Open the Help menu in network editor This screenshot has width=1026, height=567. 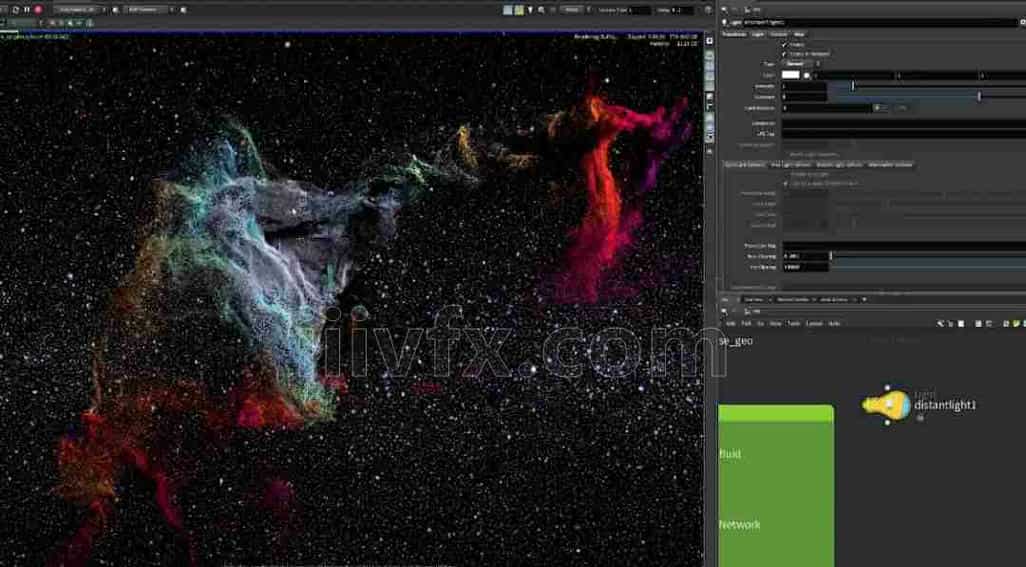coord(834,324)
